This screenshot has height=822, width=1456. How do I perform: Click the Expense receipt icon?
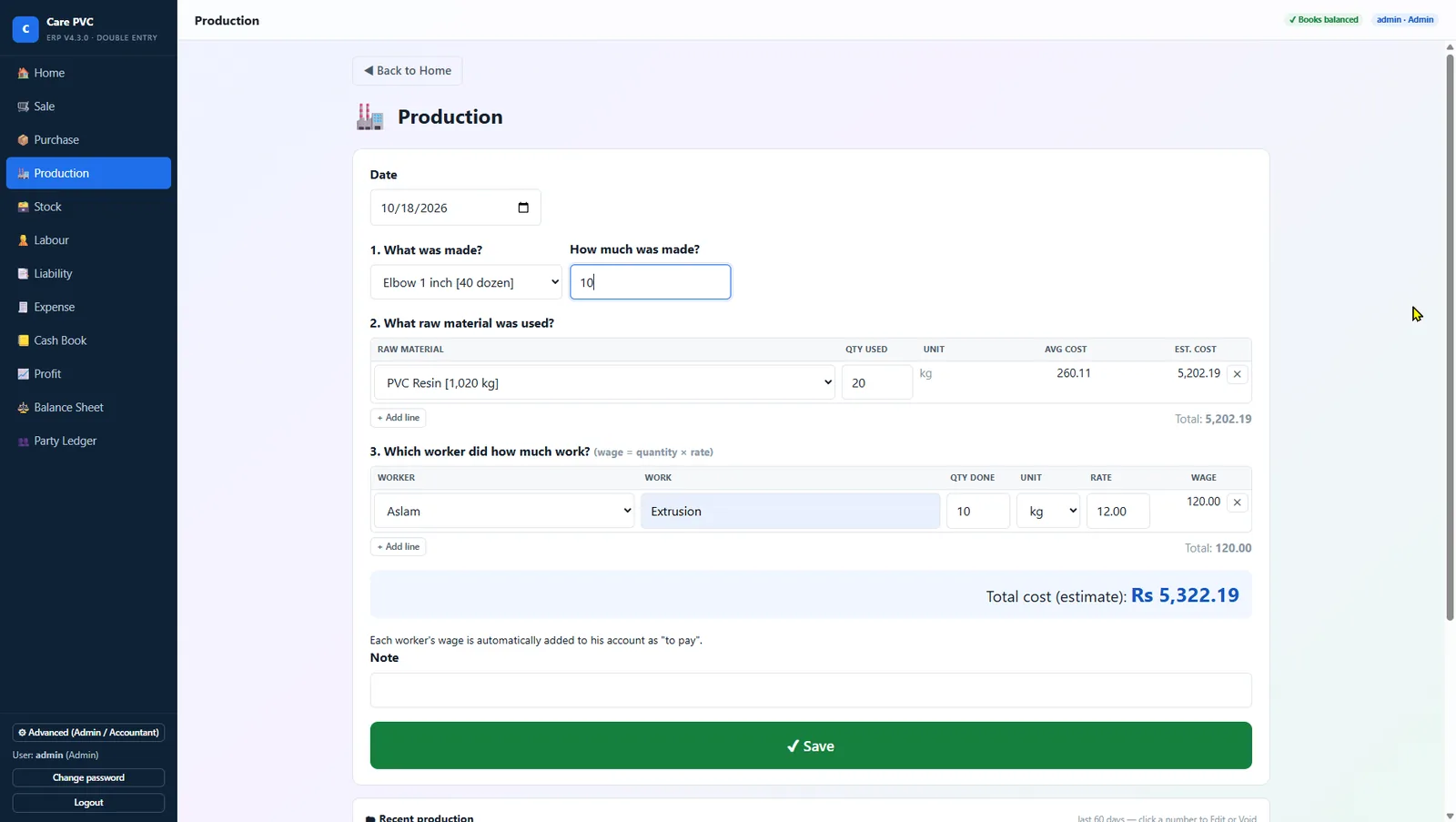tap(24, 308)
